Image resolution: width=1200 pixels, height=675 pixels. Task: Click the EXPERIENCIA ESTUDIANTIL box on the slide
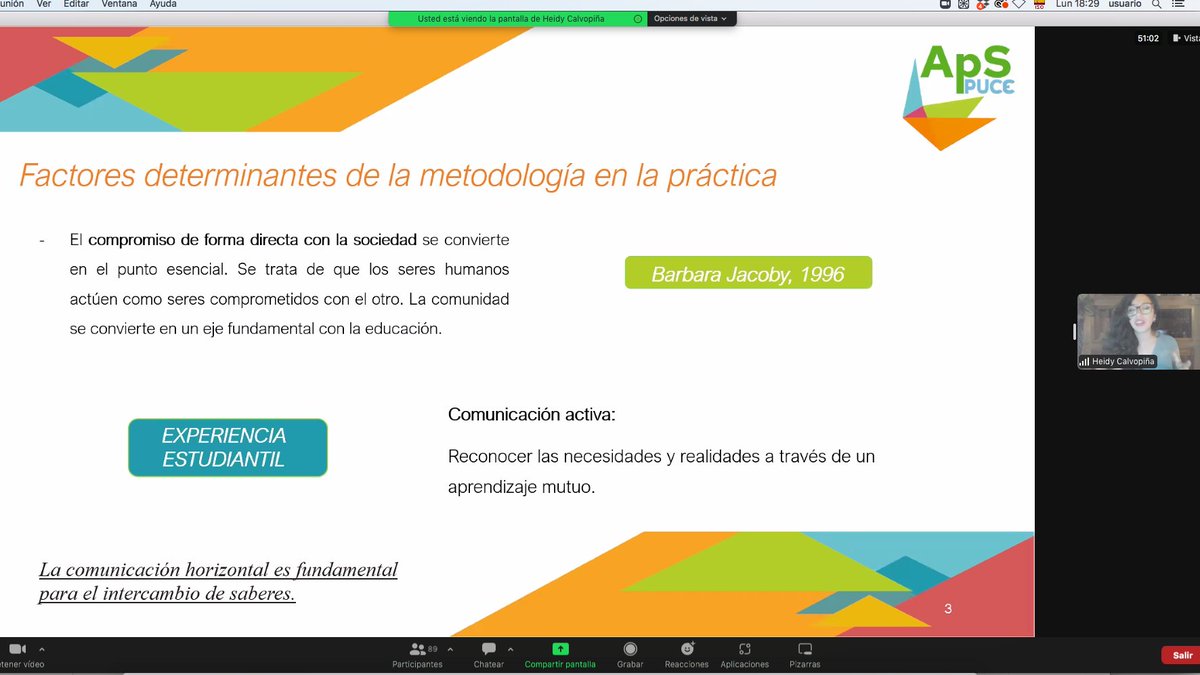228,447
